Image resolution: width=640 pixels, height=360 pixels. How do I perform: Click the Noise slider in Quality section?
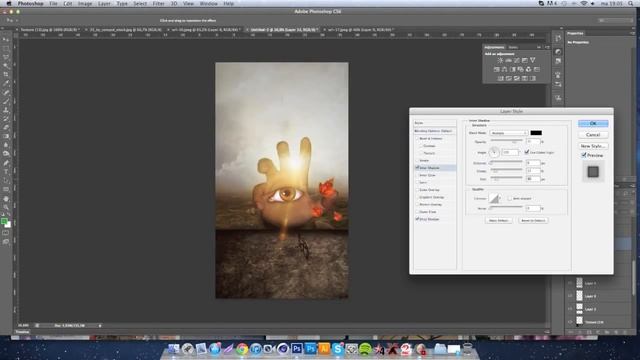[507, 208]
